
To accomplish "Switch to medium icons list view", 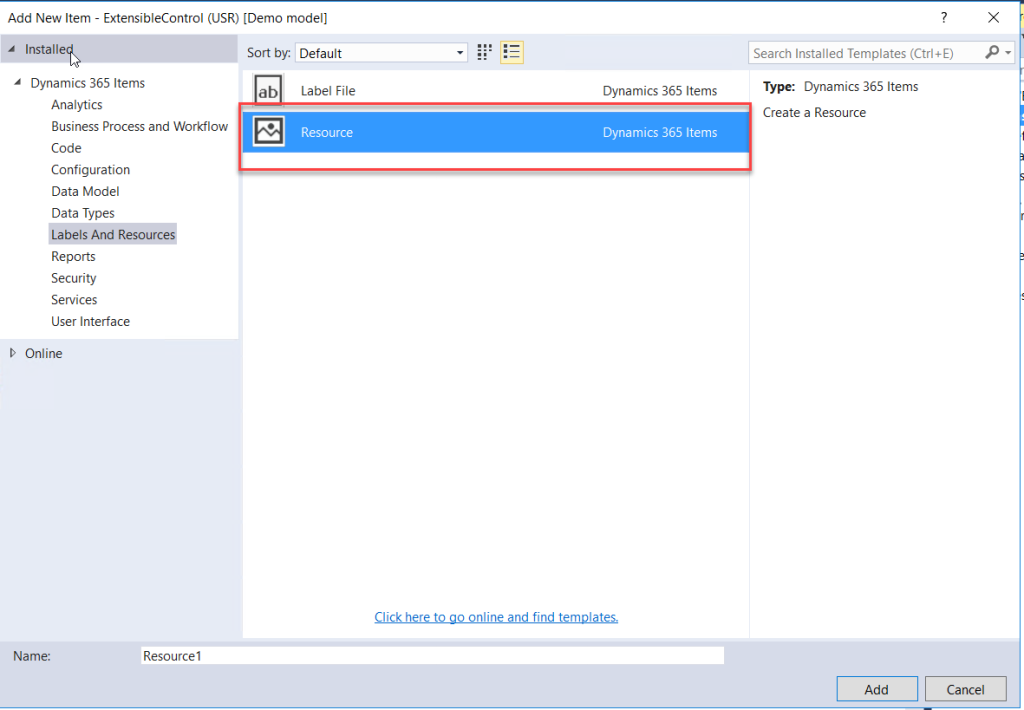I will (x=512, y=52).
